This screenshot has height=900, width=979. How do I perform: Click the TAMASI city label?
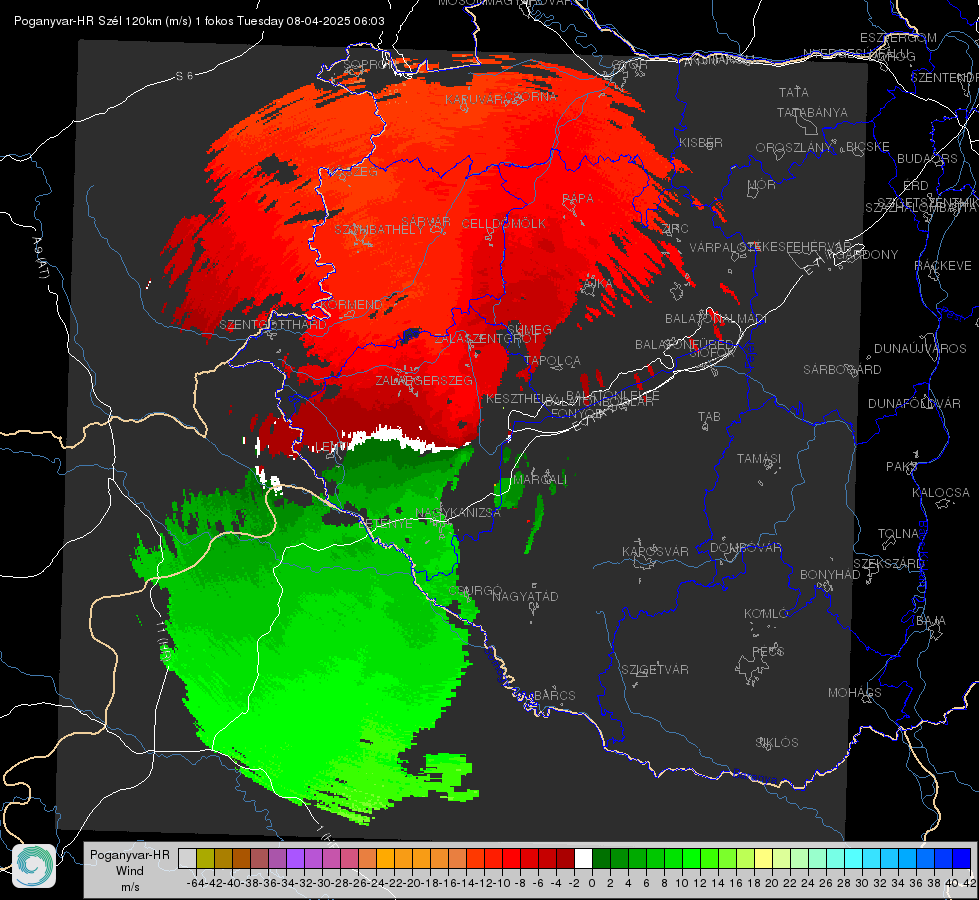click(x=759, y=458)
